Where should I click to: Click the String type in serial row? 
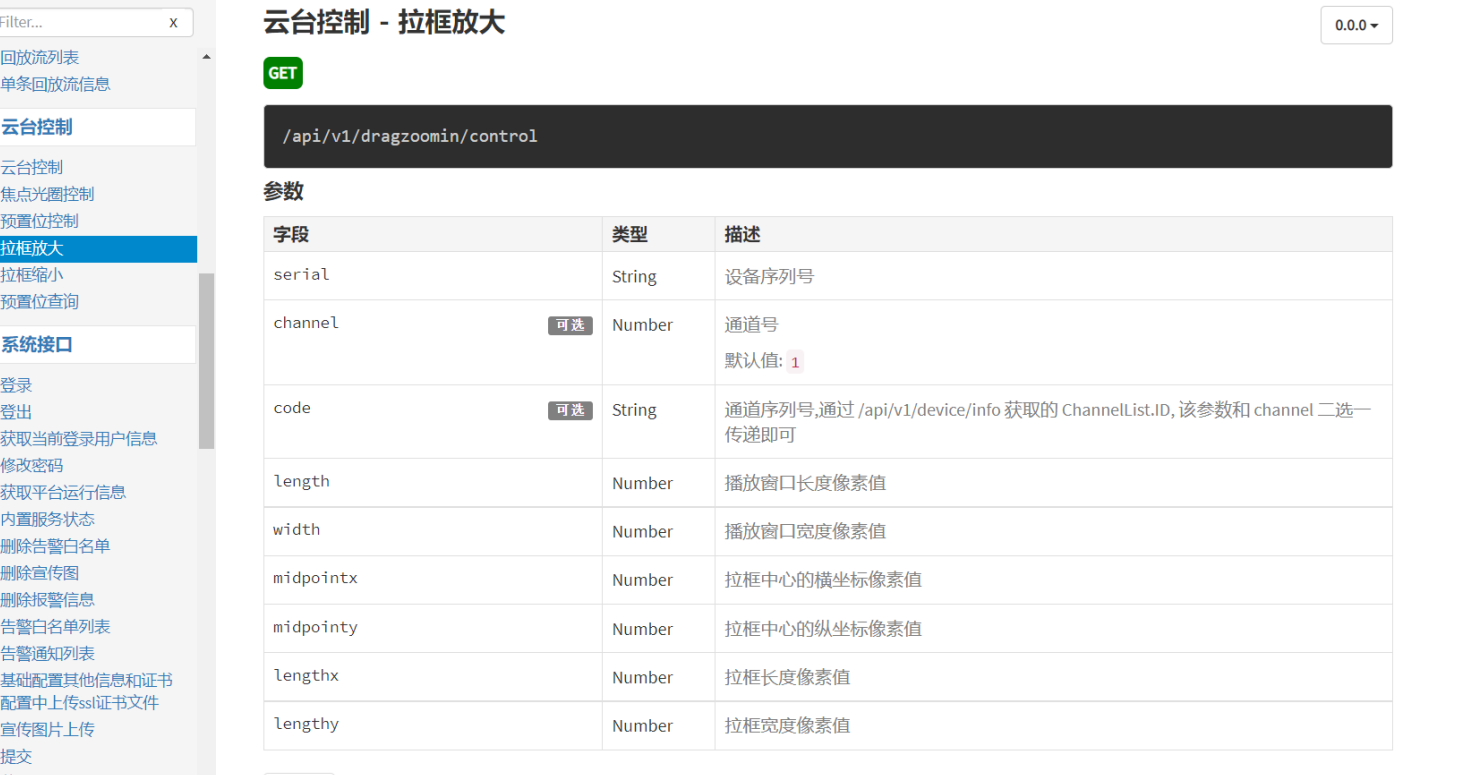pos(634,277)
